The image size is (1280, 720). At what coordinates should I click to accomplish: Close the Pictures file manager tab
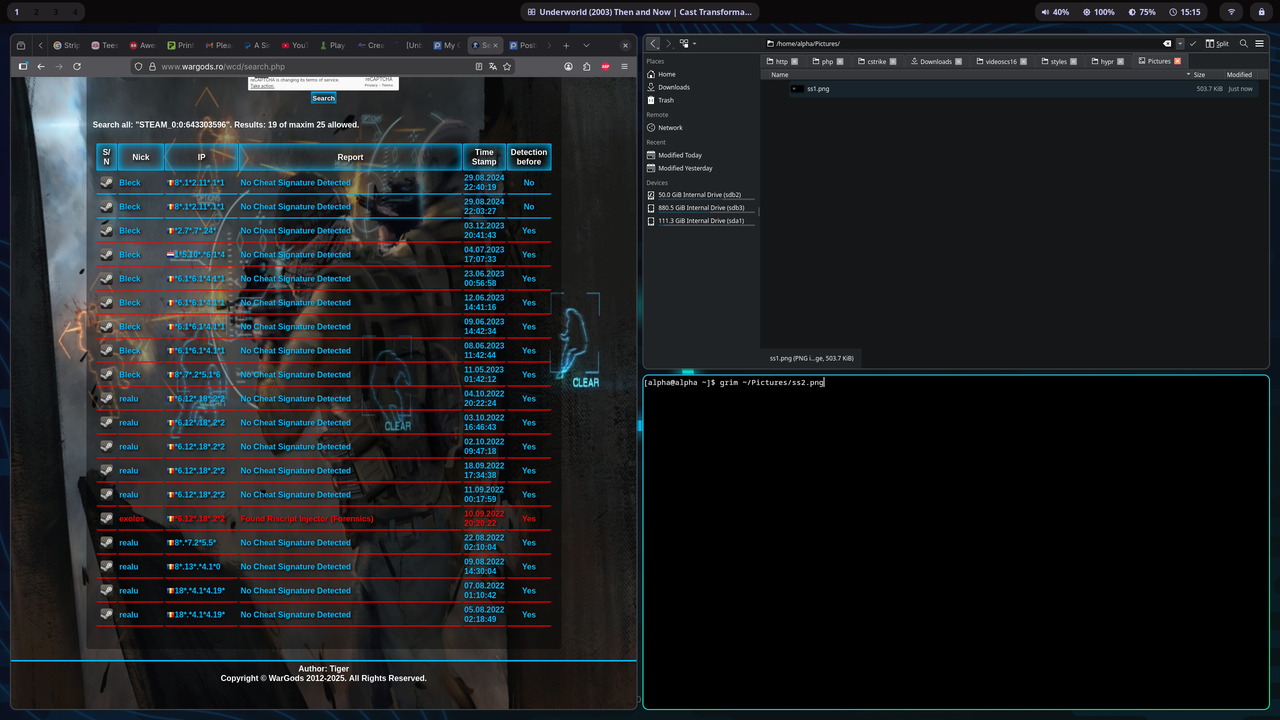(1177, 61)
